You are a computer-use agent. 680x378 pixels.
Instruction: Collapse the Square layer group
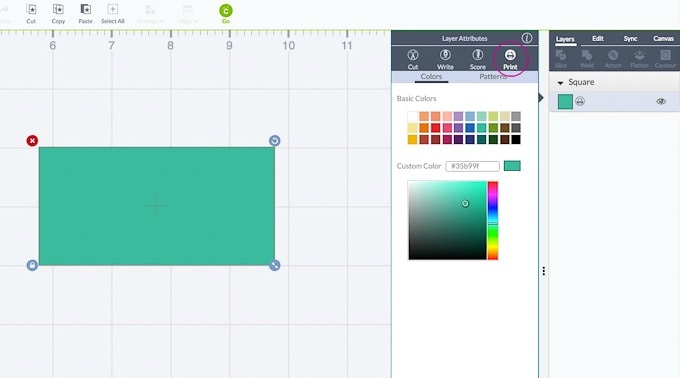560,83
